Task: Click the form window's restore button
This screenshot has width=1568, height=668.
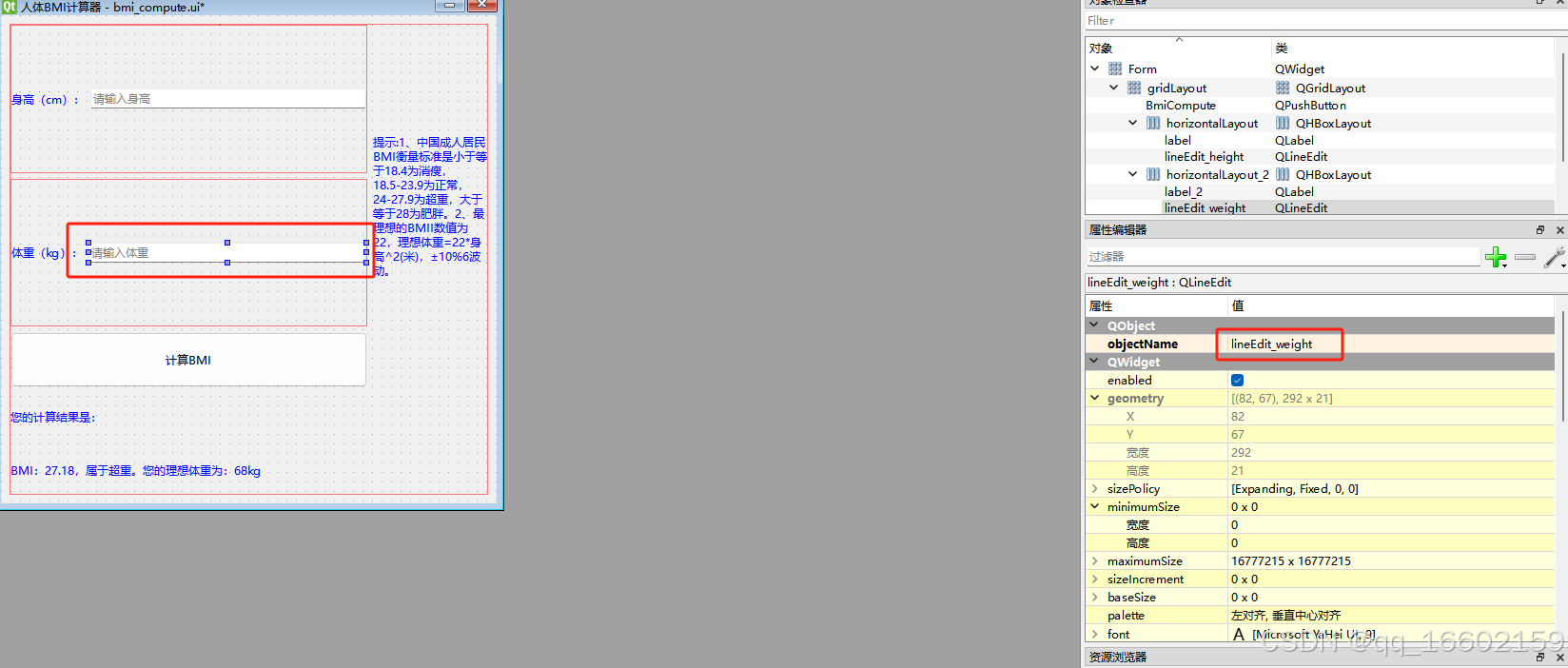Action: (449, 5)
